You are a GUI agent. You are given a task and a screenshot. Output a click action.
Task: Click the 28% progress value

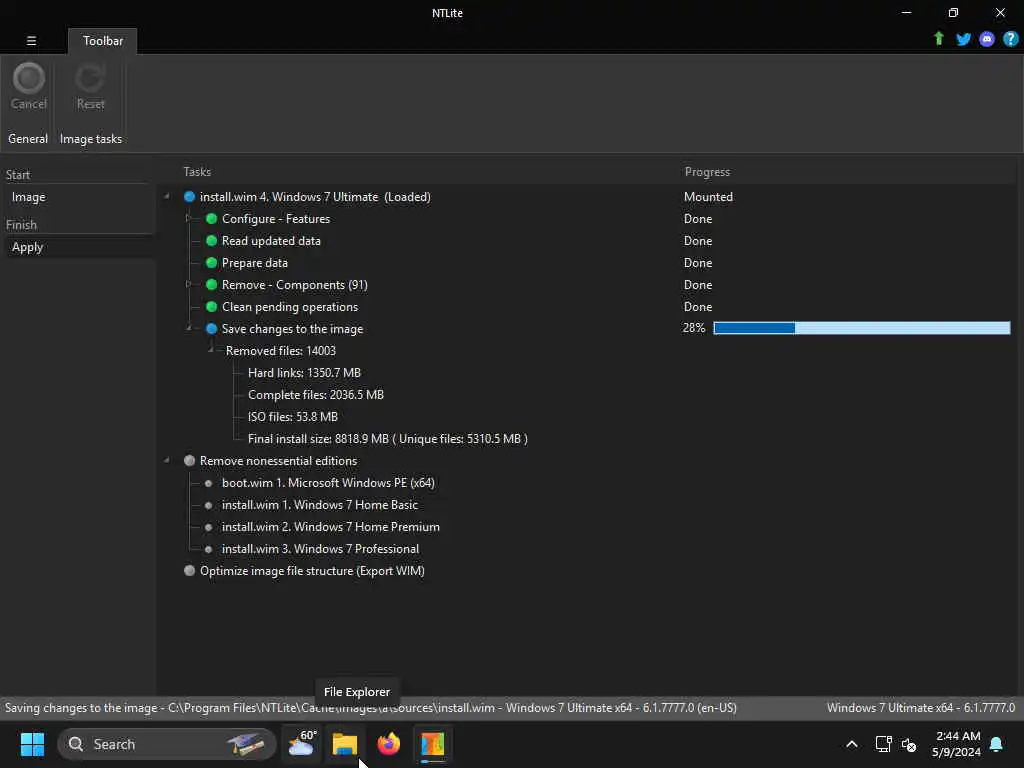694,328
